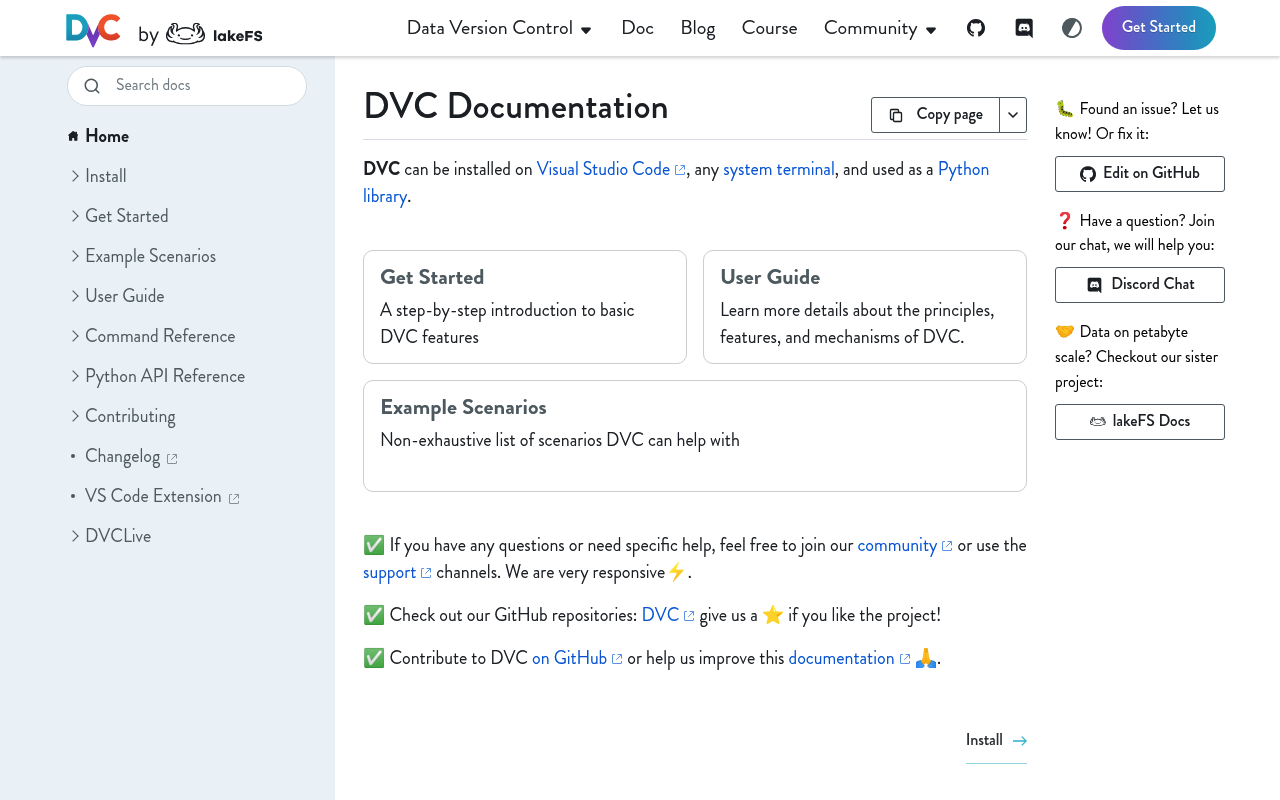The width and height of the screenshot is (1280, 800).
Task: Open the GitHub icon in the header
Action: (976, 28)
